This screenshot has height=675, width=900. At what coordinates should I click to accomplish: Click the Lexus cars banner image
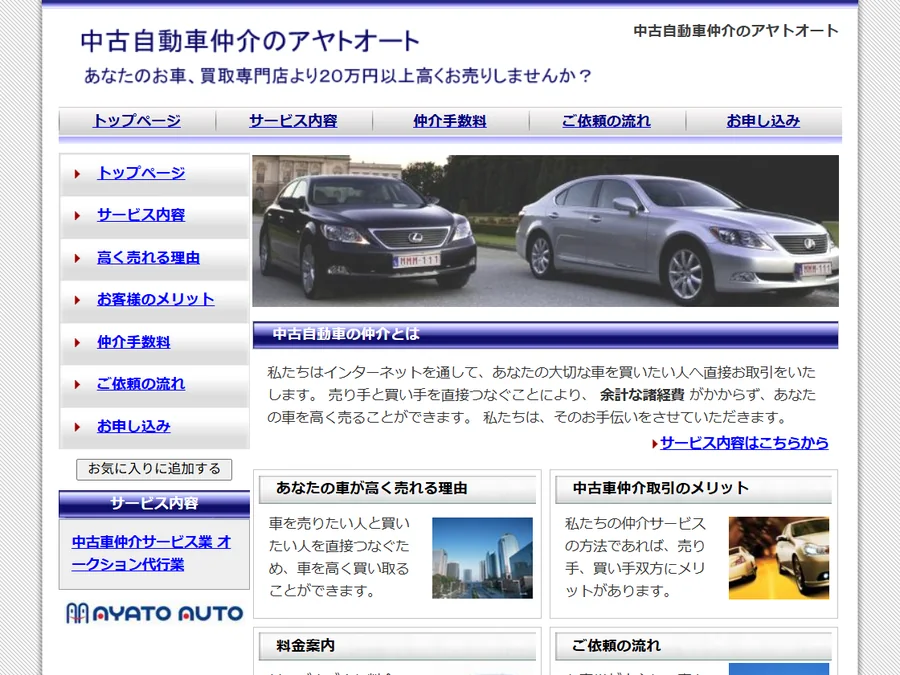[x=545, y=231]
